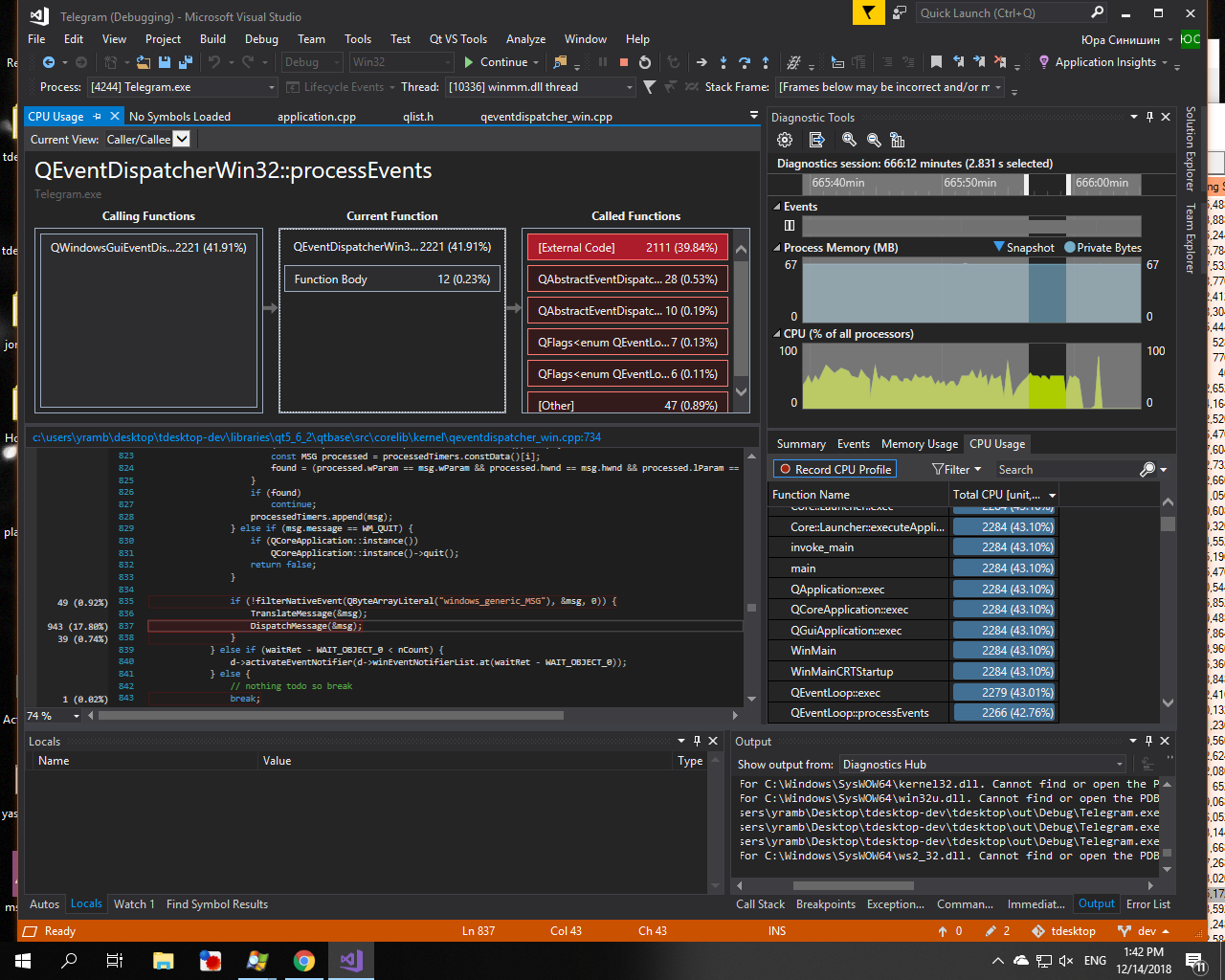This screenshot has height=980, width=1225.
Task: Open Visual Studio from Windows taskbar
Action: (350, 960)
